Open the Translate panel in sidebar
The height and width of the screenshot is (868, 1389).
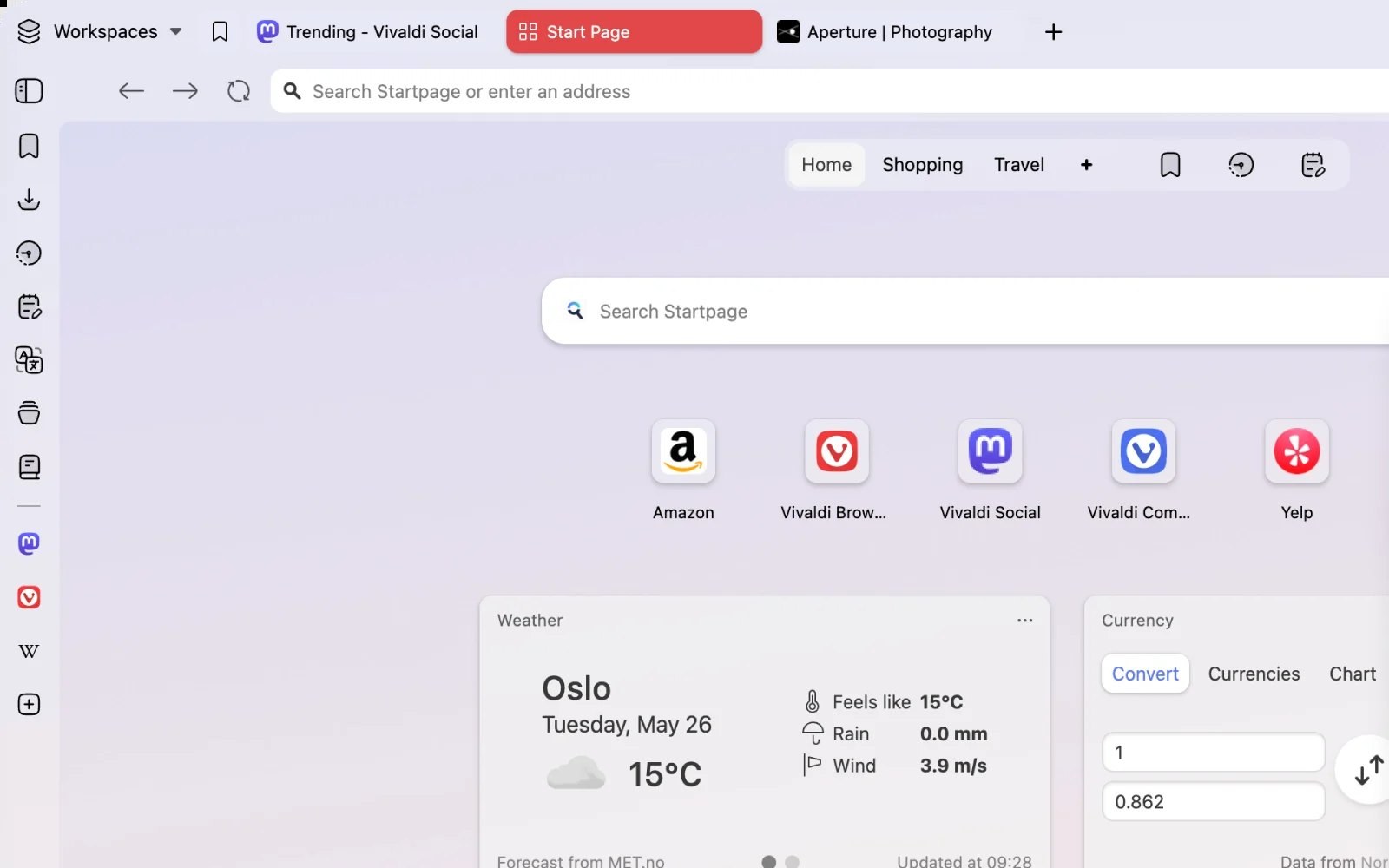tap(29, 360)
